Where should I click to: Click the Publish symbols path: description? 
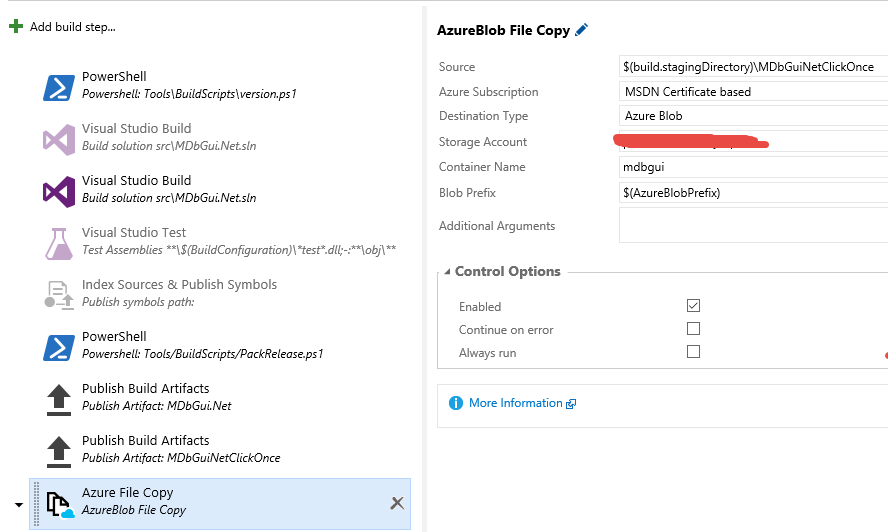point(138,302)
